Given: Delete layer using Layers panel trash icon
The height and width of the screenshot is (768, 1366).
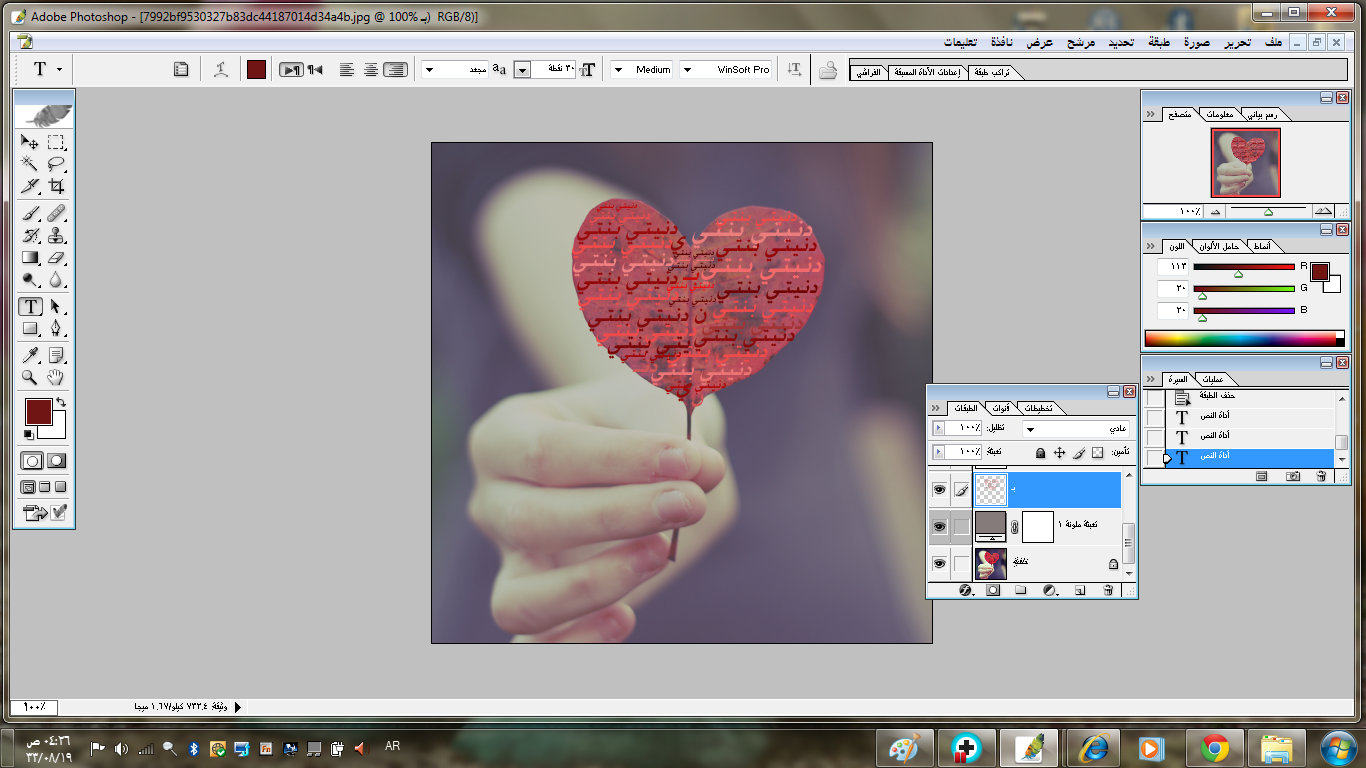Looking at the screenshot, I should click(1108, 591).
